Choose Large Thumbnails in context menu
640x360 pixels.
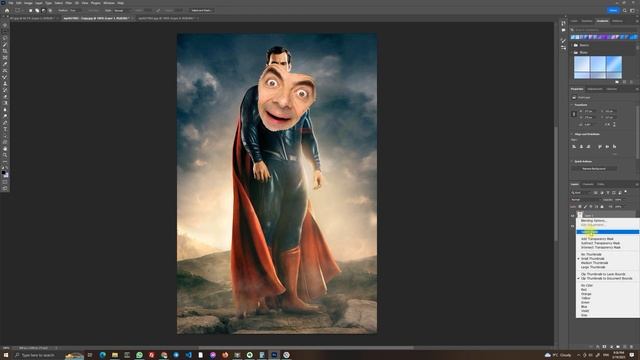[x=593, y=267]
